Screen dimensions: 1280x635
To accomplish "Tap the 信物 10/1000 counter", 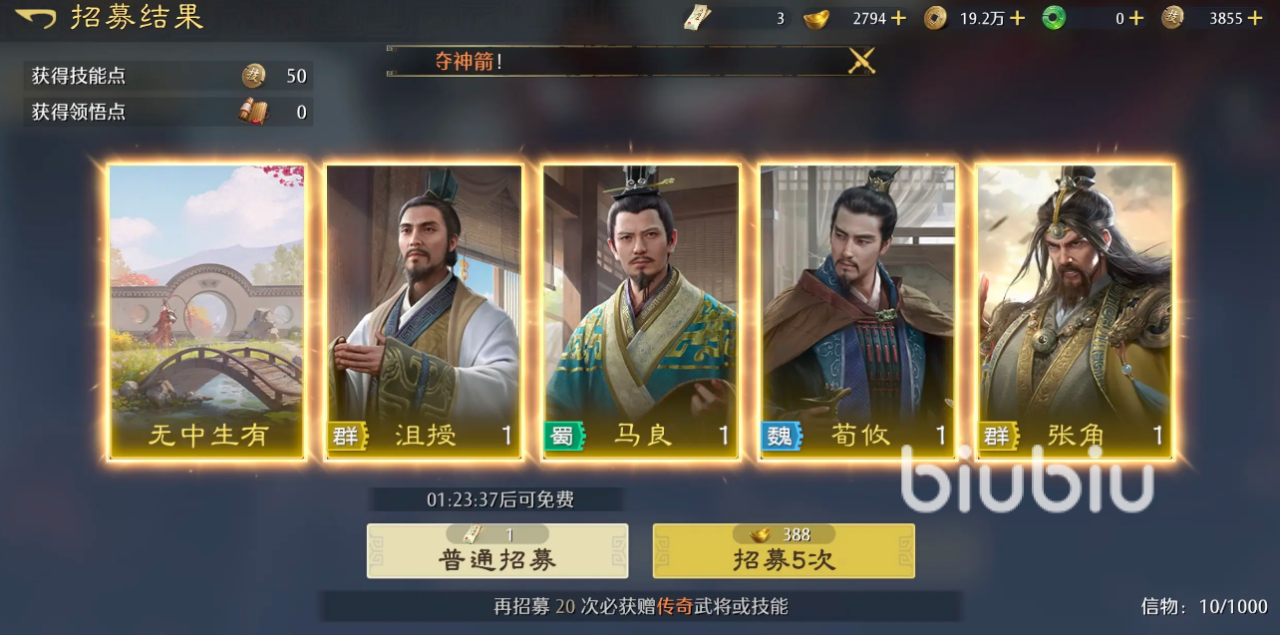I will point(1204,606).
